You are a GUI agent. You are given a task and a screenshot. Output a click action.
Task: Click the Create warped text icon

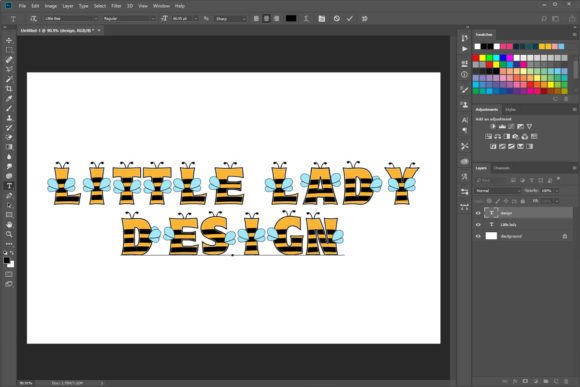306,18
